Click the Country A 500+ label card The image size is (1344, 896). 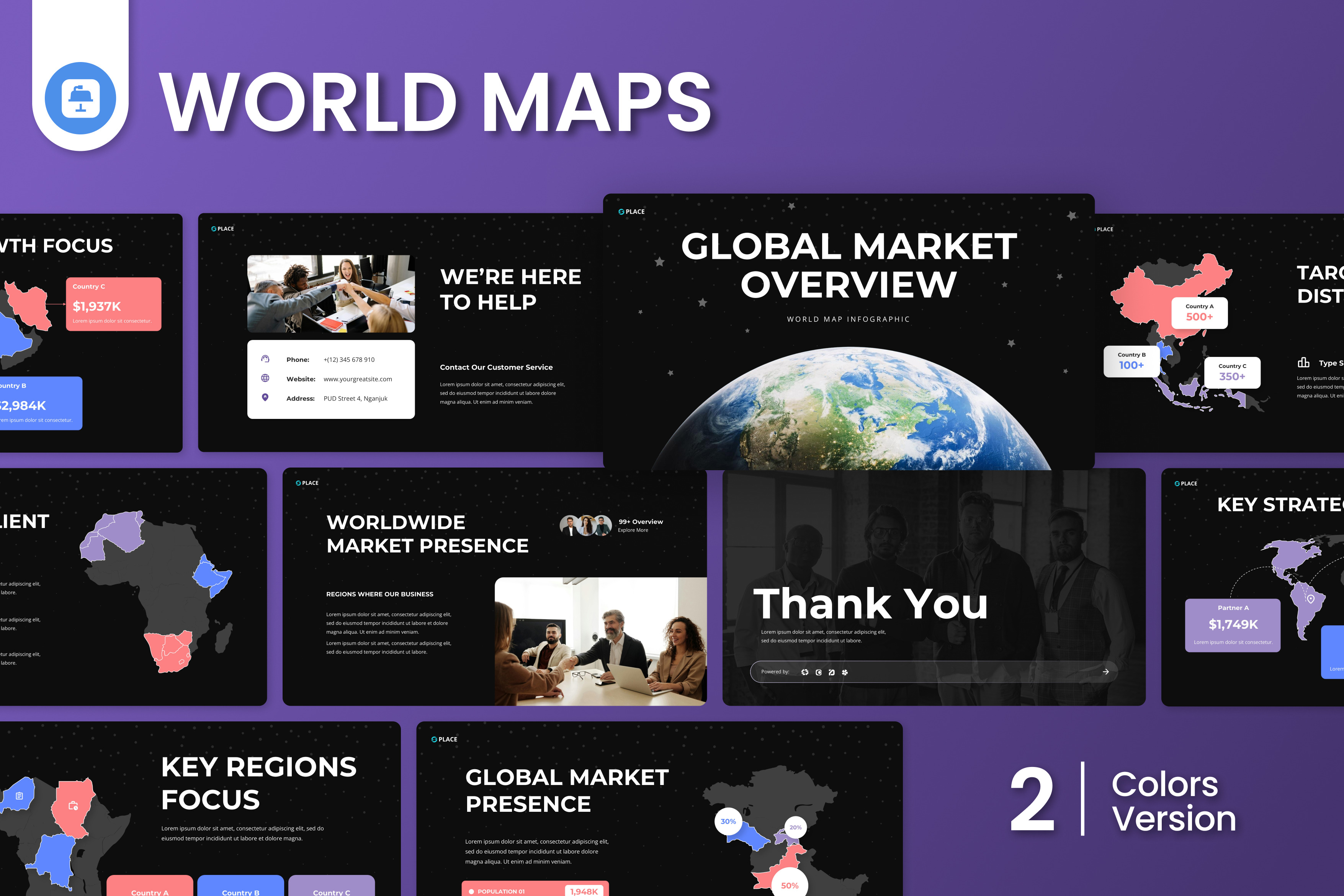[1199, 312]
